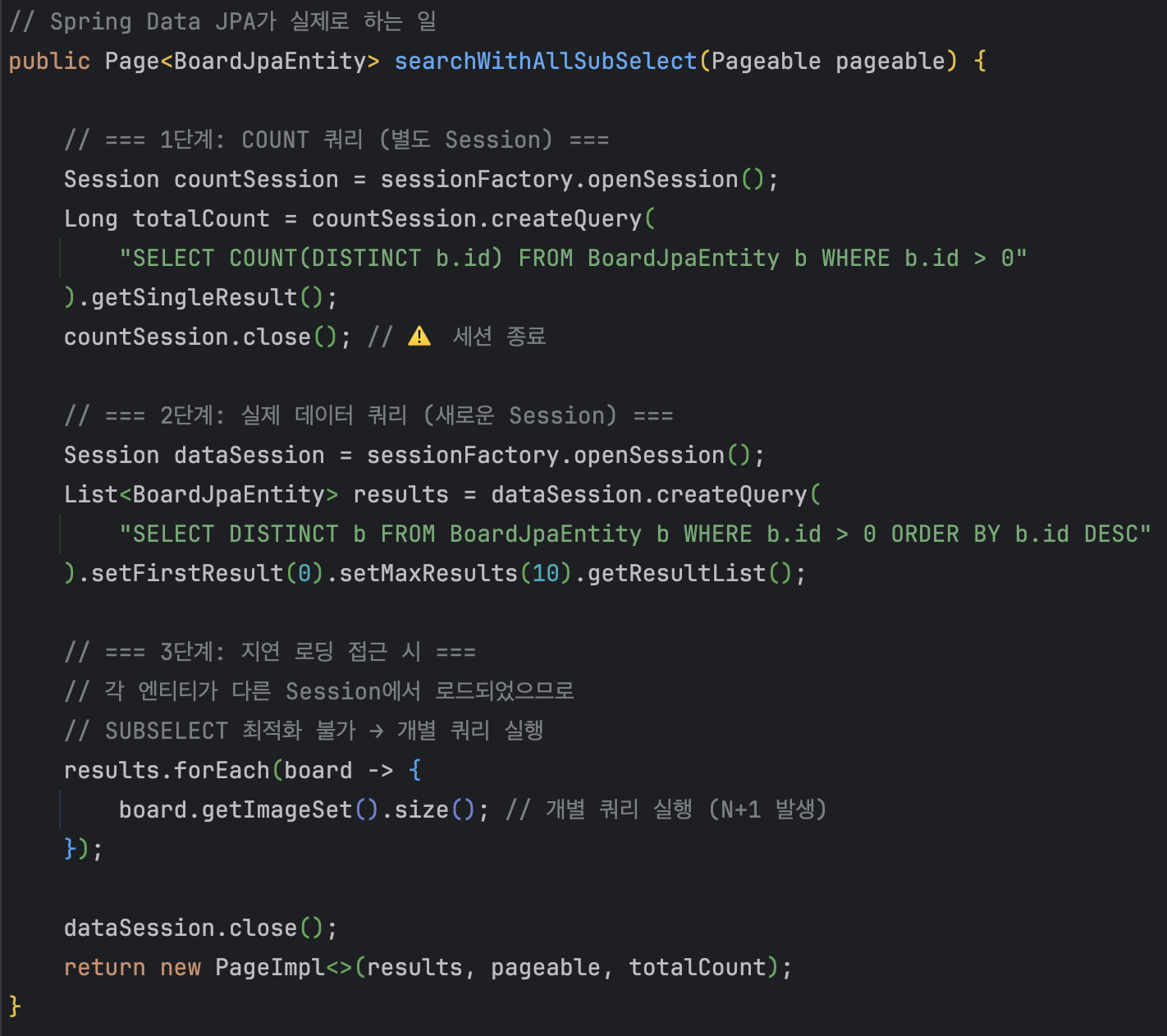Image resolution: width=1167 pixels, height=1036 pixels.
Task: Click the Pageable parameter type
Action: [765, 62]
